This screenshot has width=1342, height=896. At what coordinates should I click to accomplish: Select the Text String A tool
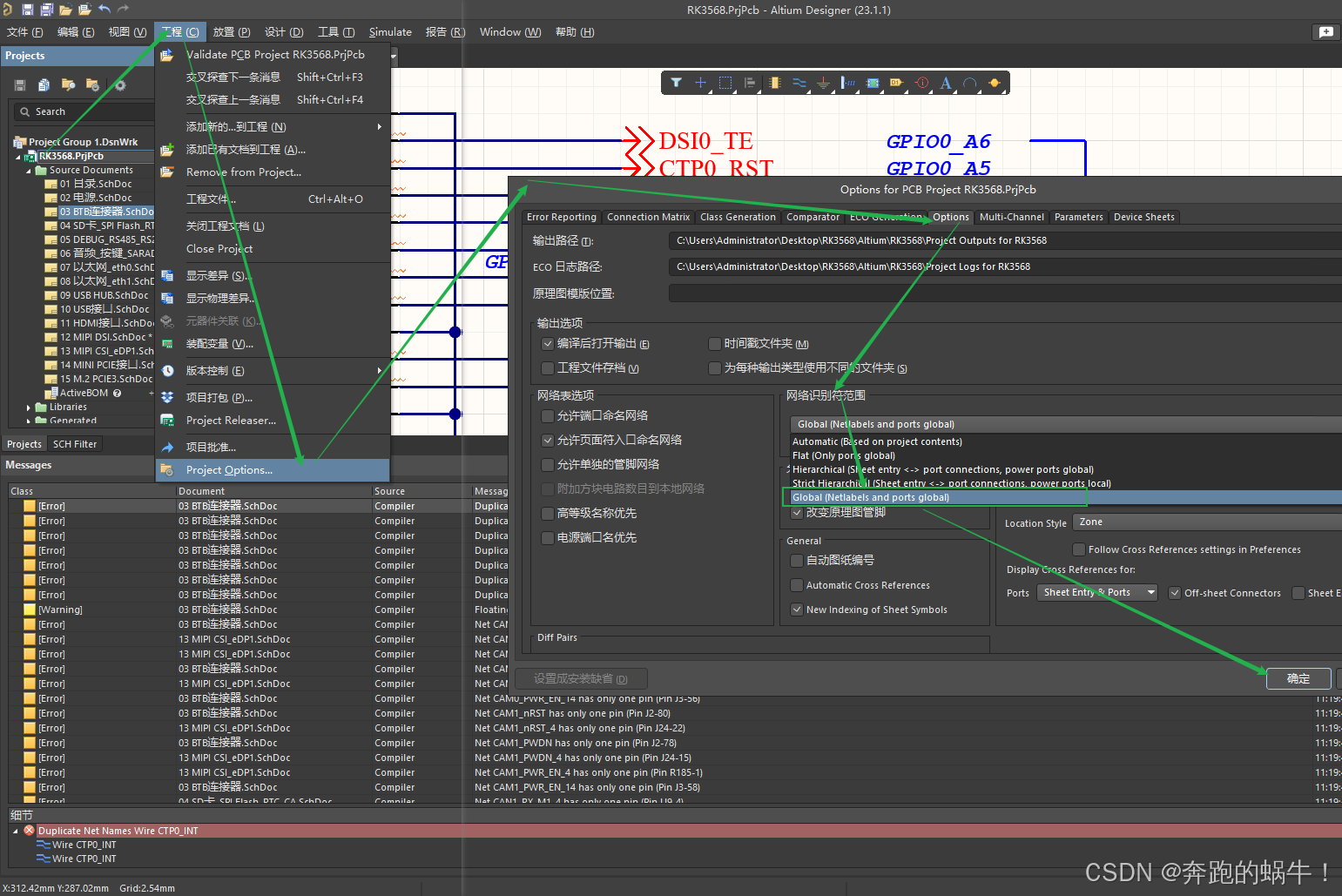pyautogui.click(x=946, y=83)
